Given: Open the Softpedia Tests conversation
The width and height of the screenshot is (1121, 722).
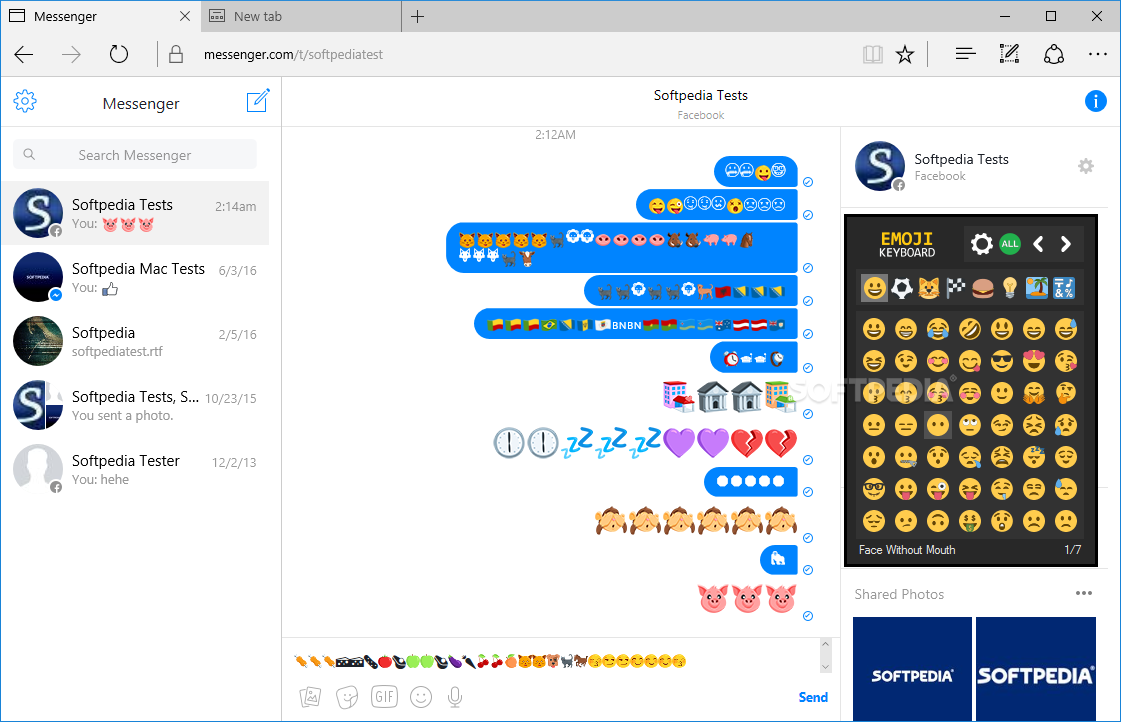Looking at the screenshot, I should tap(135, 213).
